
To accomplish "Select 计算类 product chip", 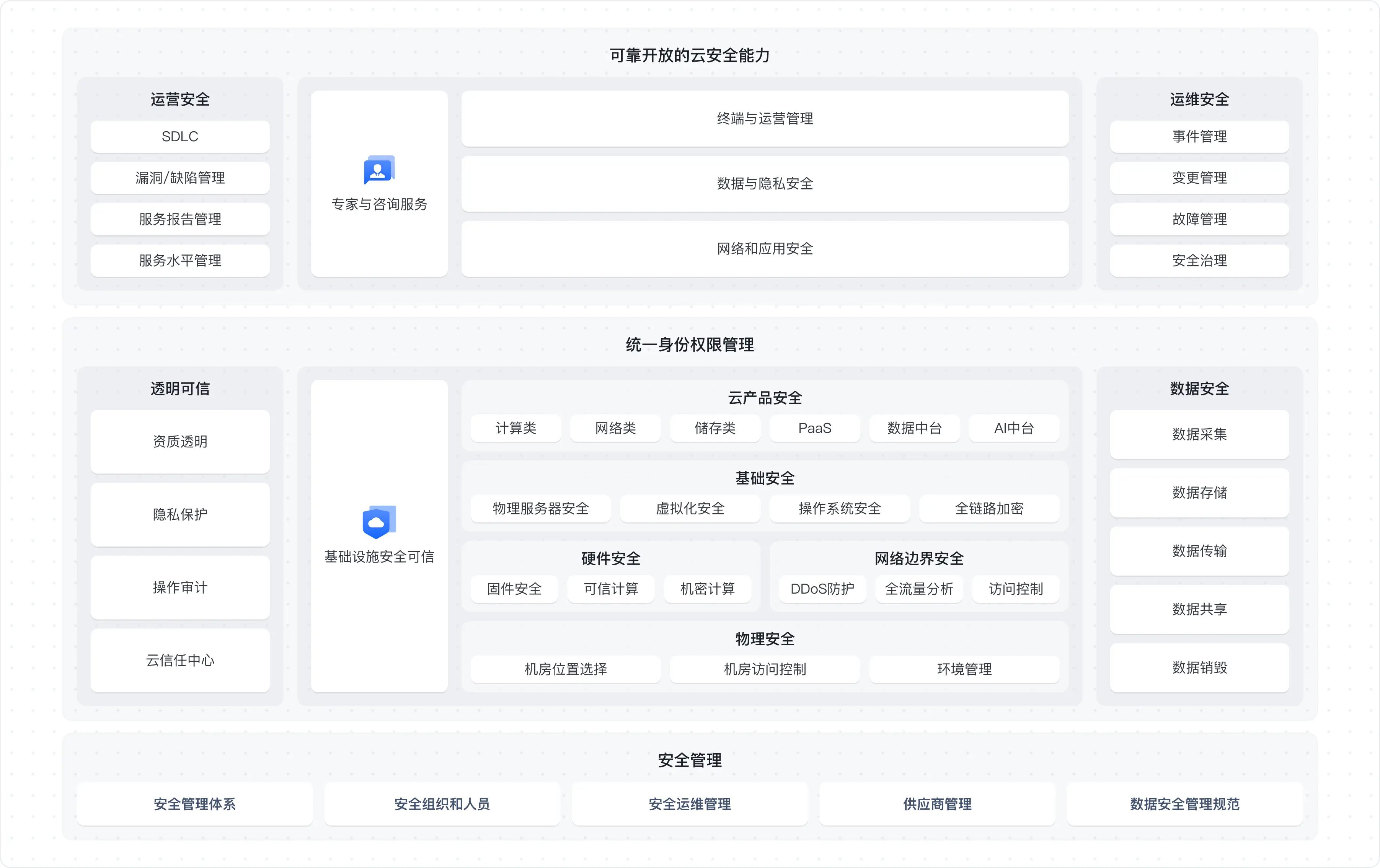I will tap(516, 428).
